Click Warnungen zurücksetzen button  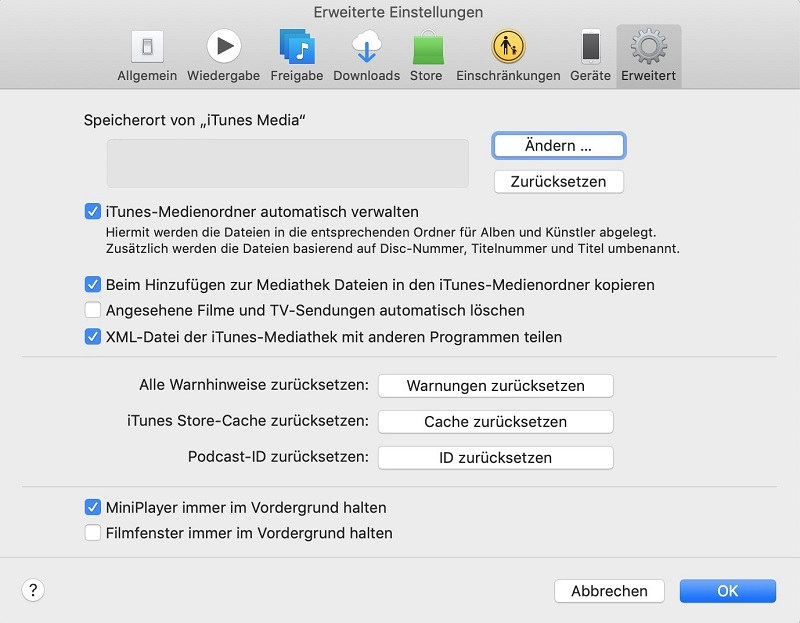point(495,386)
